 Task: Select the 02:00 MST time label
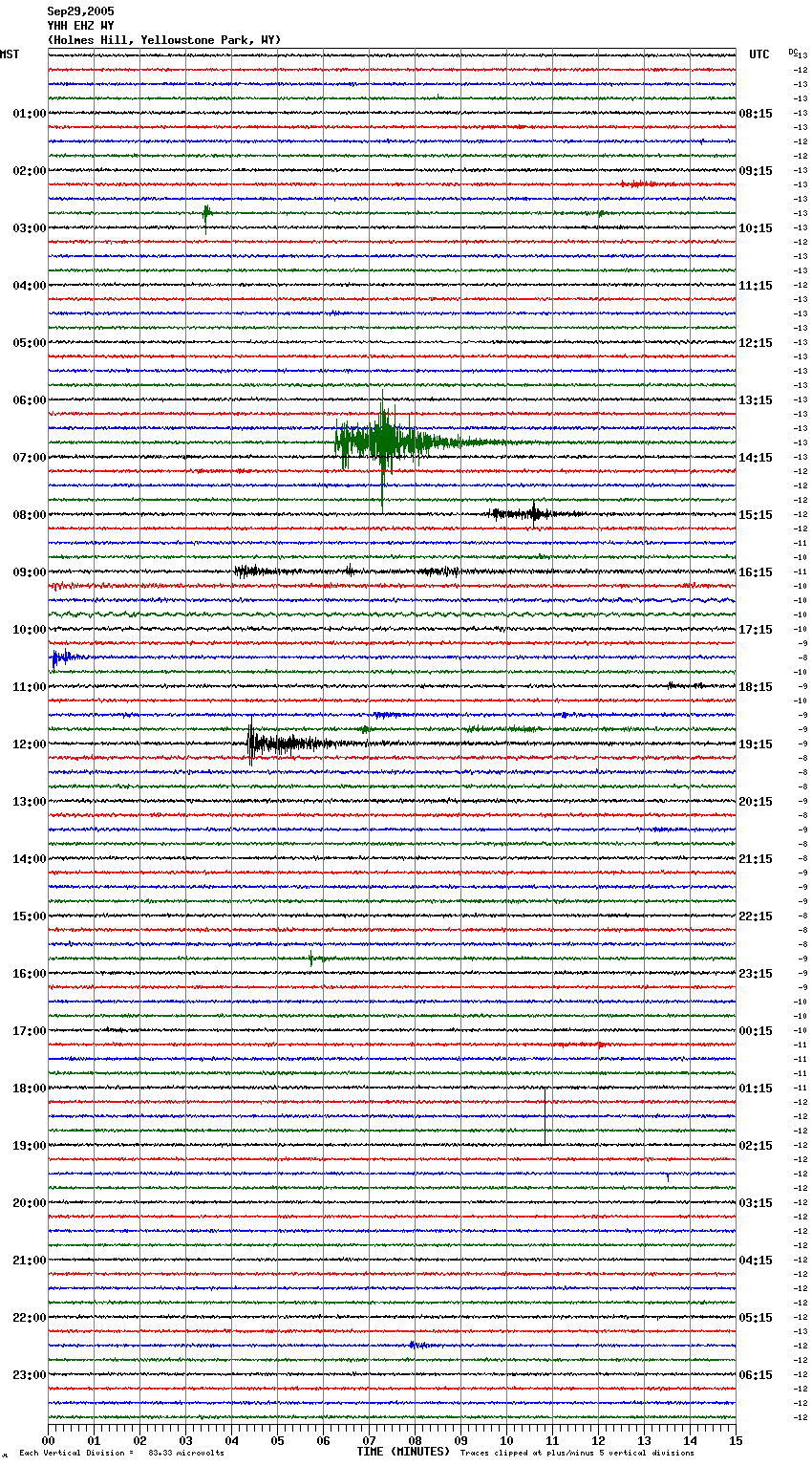point(30,171)
